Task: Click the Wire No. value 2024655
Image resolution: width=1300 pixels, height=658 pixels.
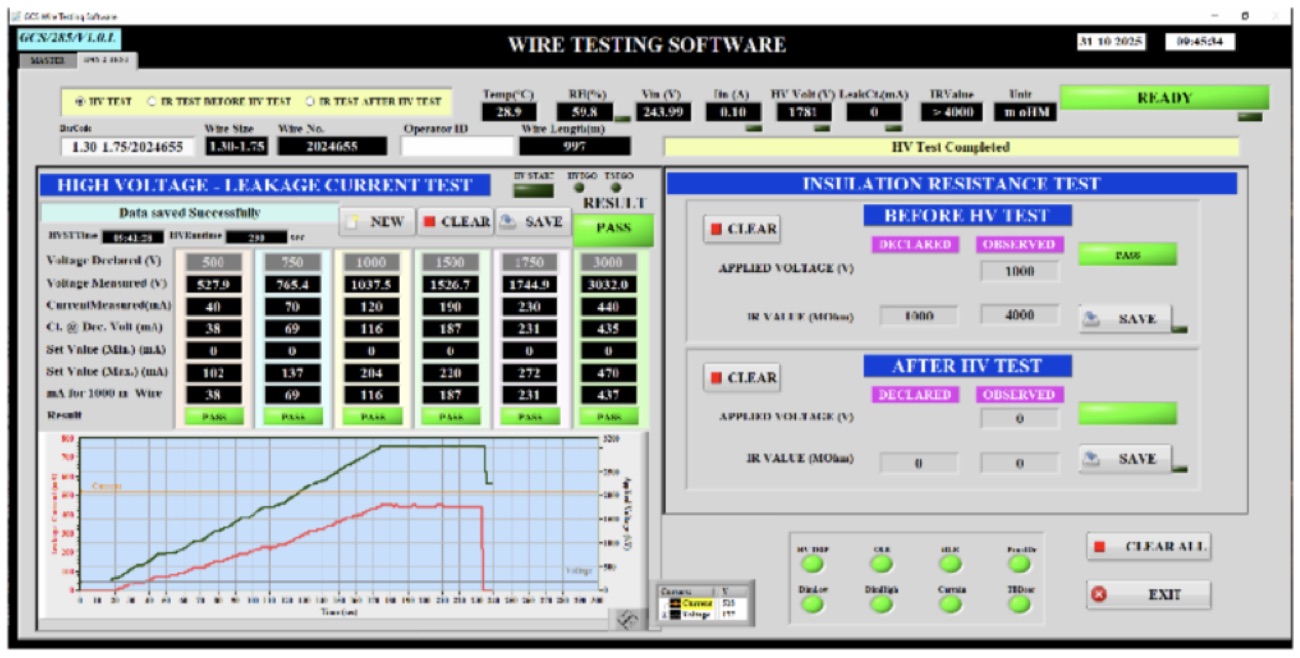Action: [x=332, y=146]
